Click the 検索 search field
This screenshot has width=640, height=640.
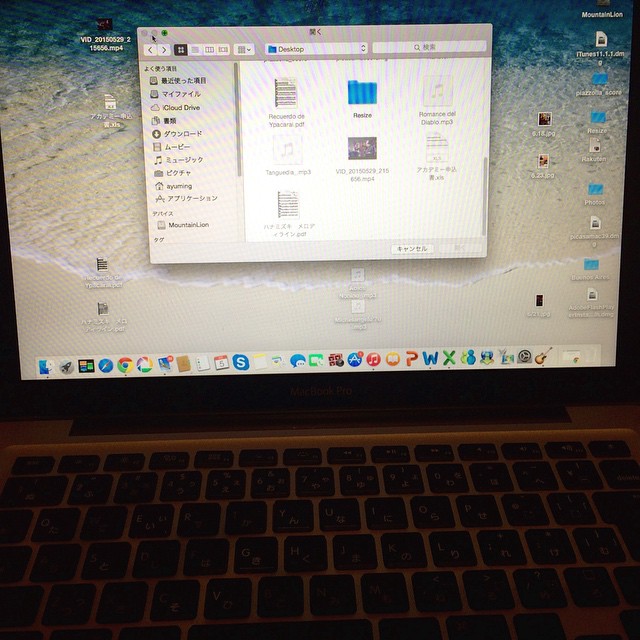coord(429,47)
